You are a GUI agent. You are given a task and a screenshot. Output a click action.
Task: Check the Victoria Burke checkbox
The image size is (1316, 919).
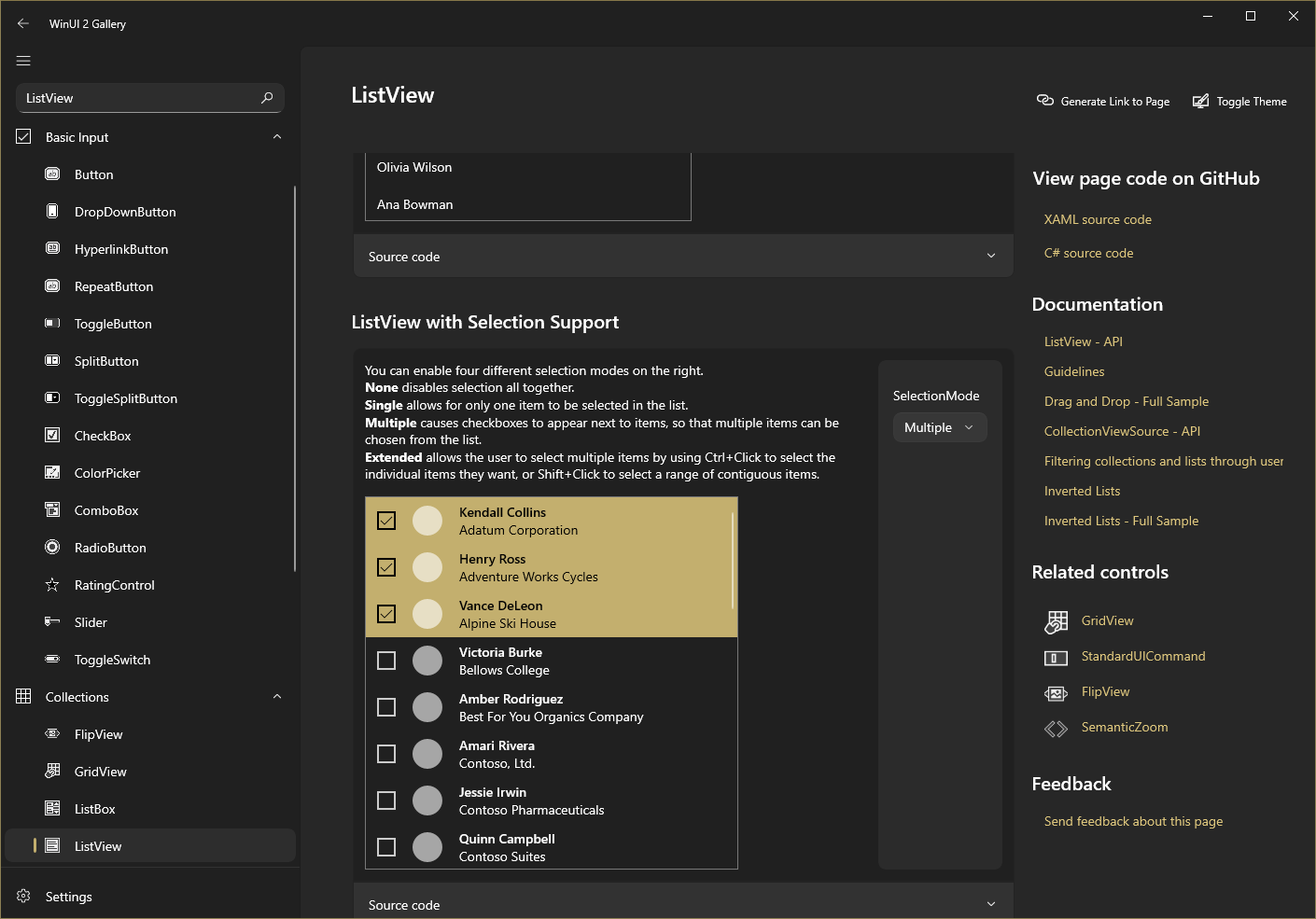coord(385,660)
